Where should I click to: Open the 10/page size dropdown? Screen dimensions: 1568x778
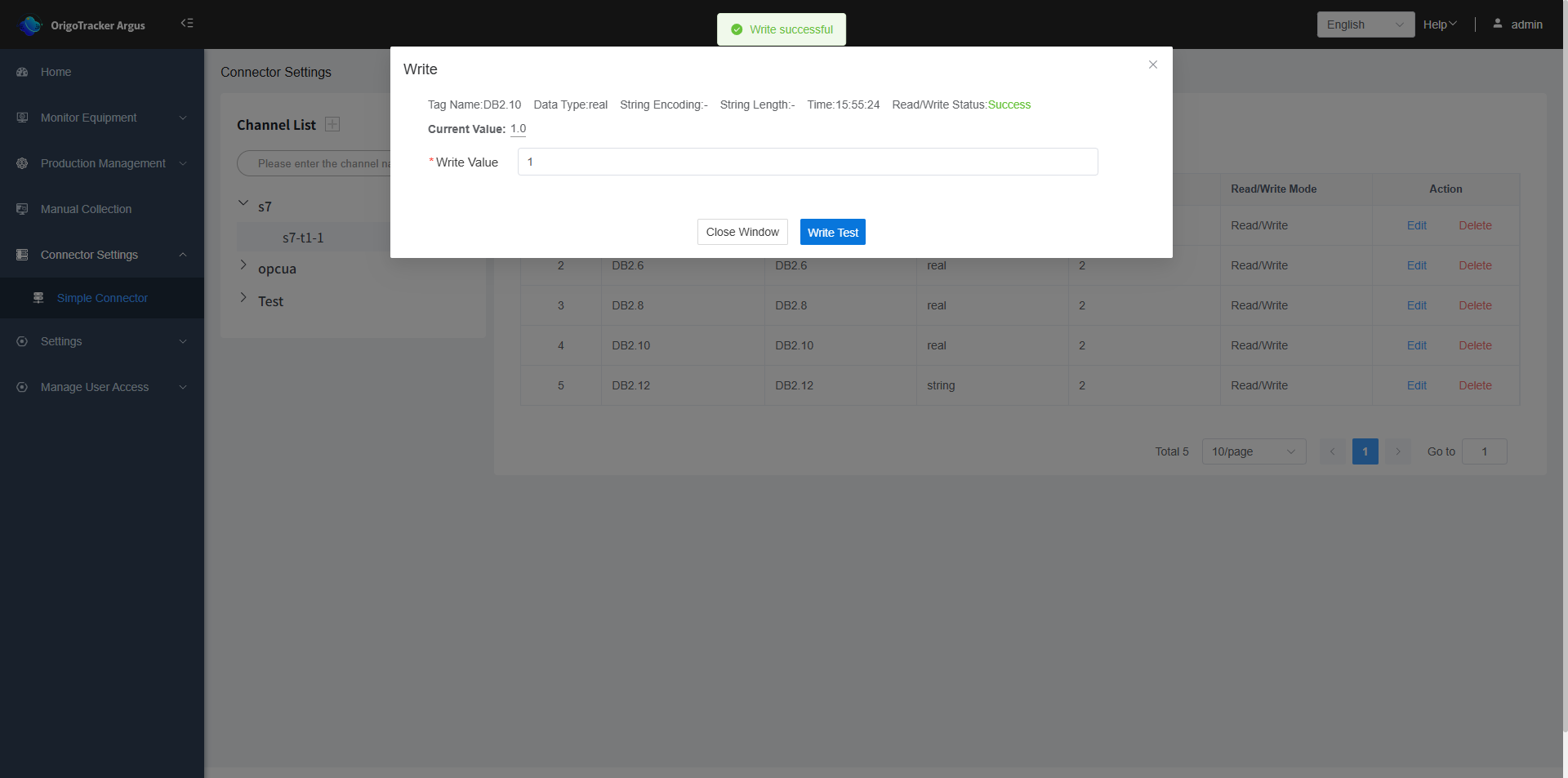click(x=1253, y=451)
